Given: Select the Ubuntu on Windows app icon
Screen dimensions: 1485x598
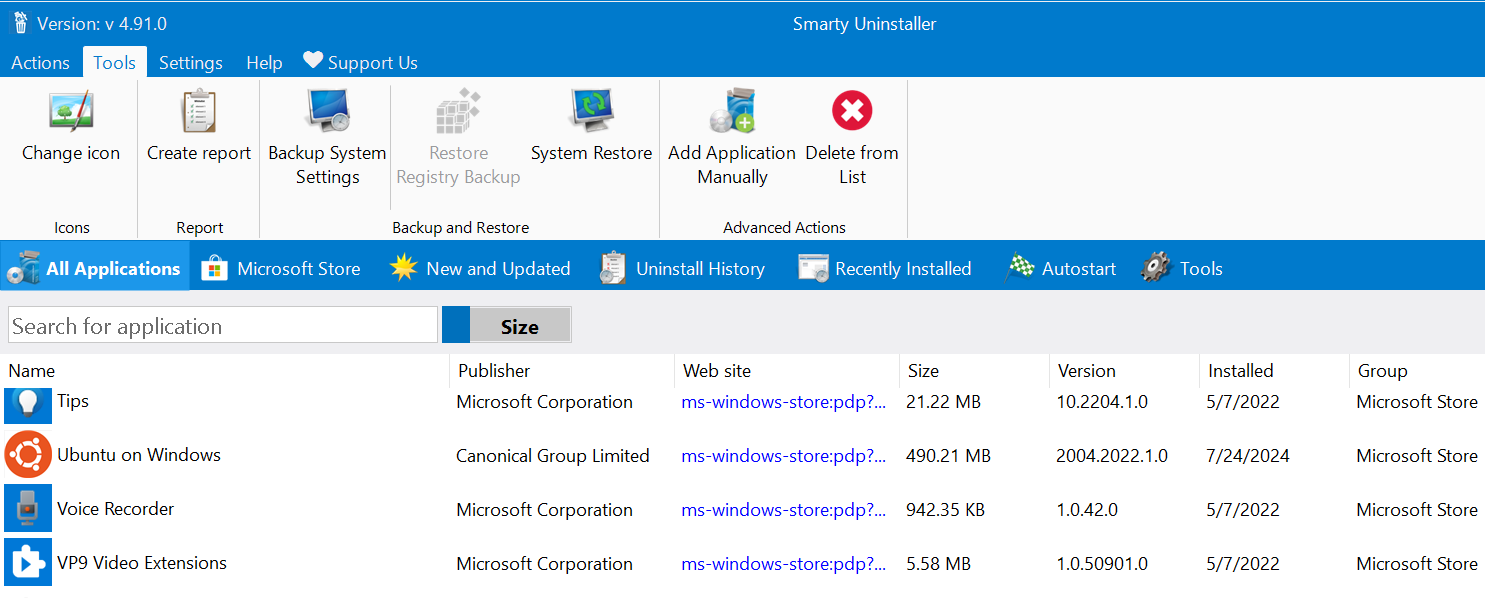Looking at the screenshot, I should [x=28, y=455].
